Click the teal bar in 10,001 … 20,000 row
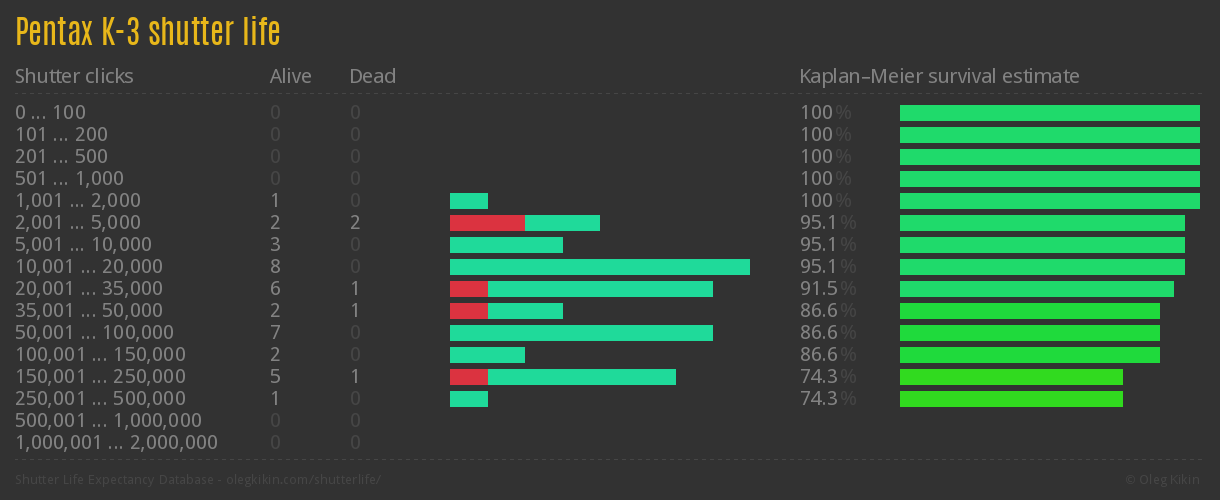The image size is (1220, 500). (x=600, y=267)
